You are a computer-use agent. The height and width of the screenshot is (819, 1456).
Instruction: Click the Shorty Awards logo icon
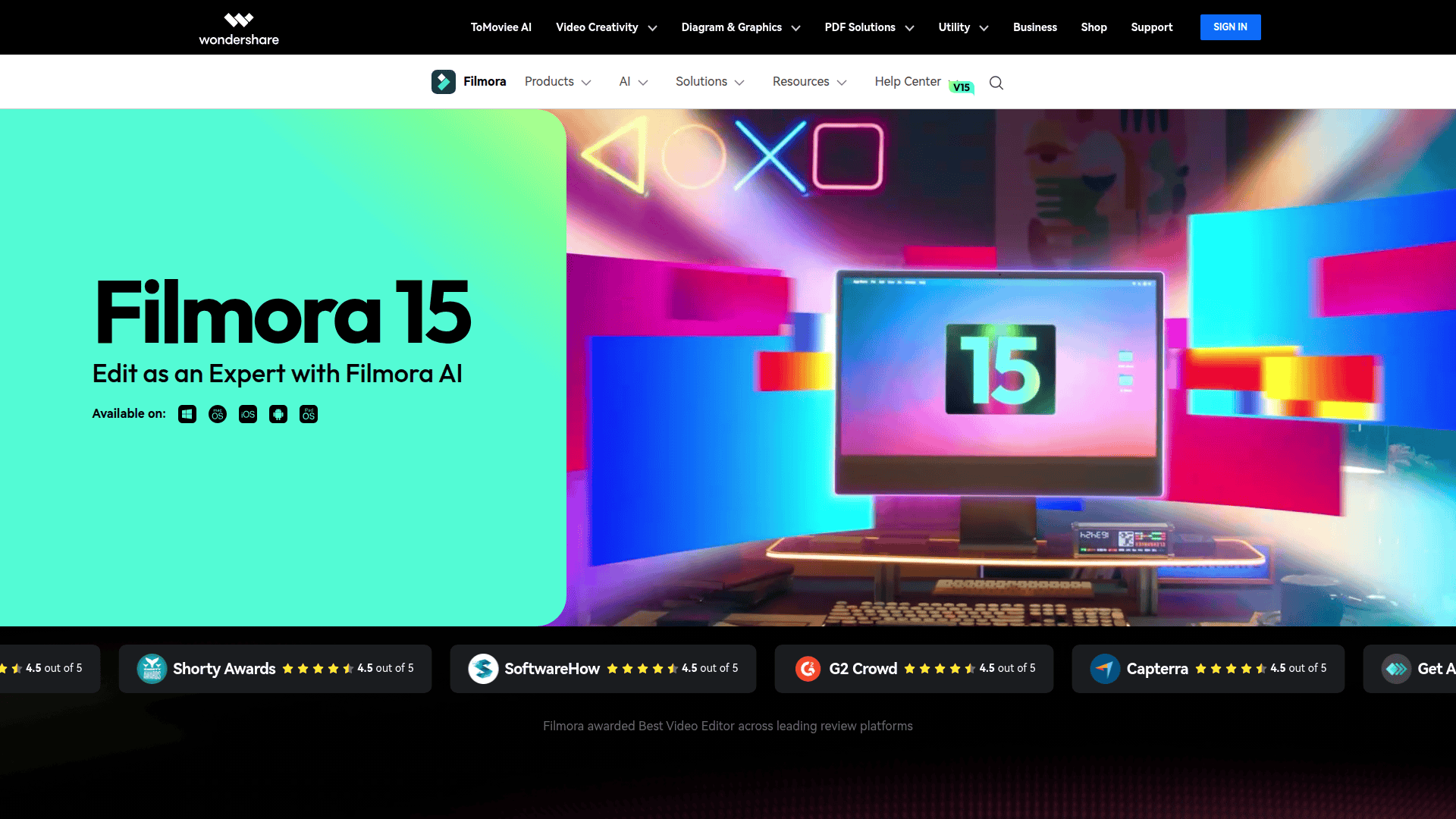[152, 669]
